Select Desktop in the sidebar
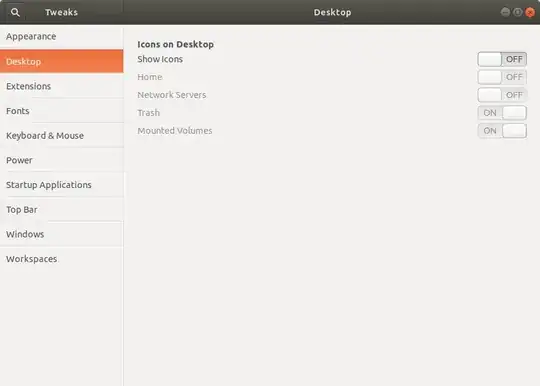Screen dimensions: 540x386 click(x=62, y=61)
